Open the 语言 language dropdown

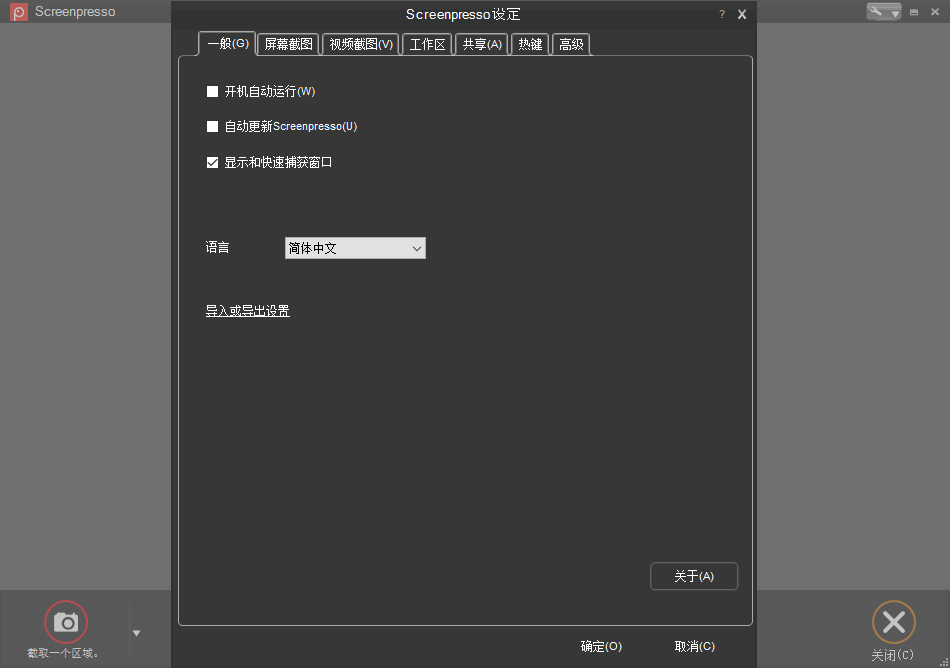click(416, 247)
